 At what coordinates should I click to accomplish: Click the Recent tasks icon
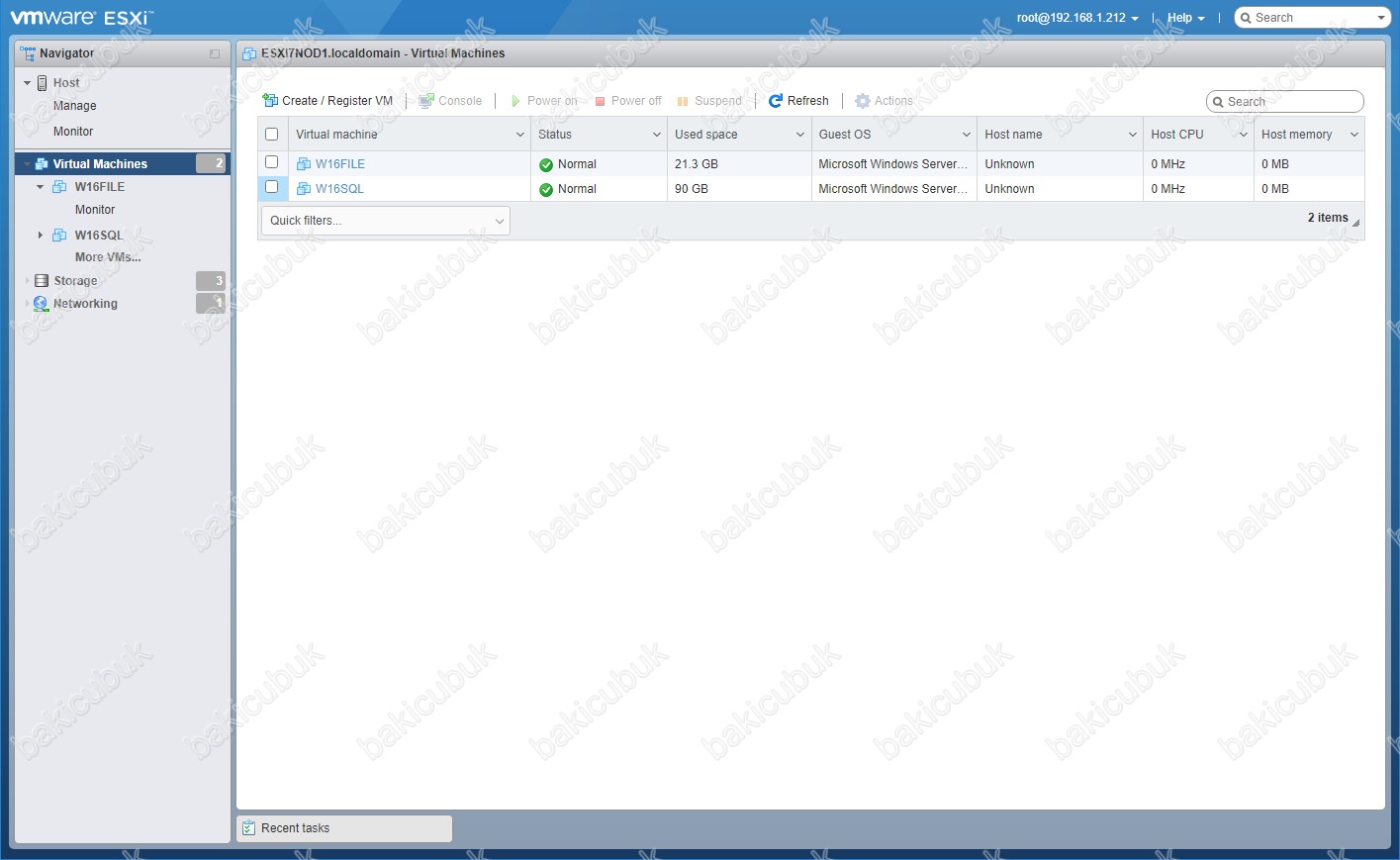click(249, 828)
